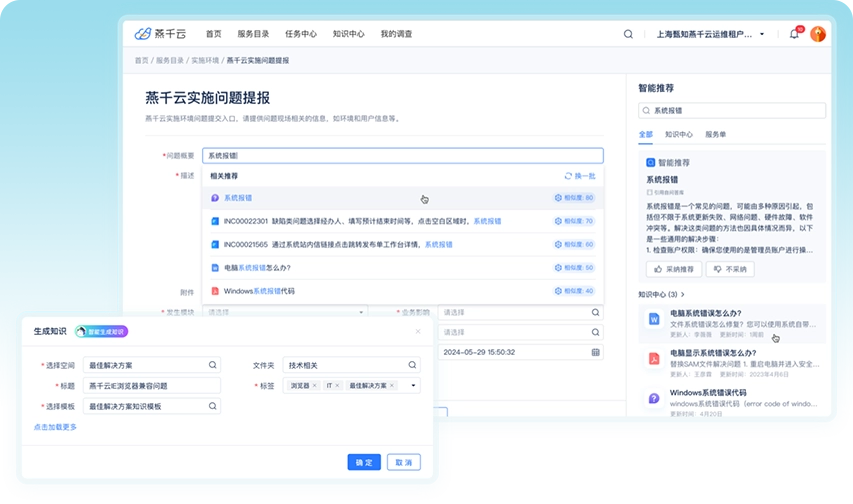Click 点击加载更多 link
Image resolution: width=853 pixels, height=504 pixels.
pyautogui.click(x=55, y=427)
